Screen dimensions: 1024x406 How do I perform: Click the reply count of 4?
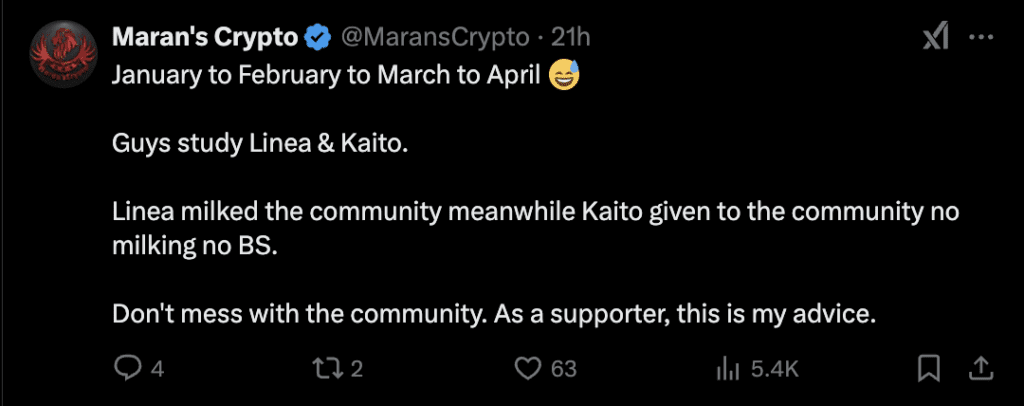[156, 369]
